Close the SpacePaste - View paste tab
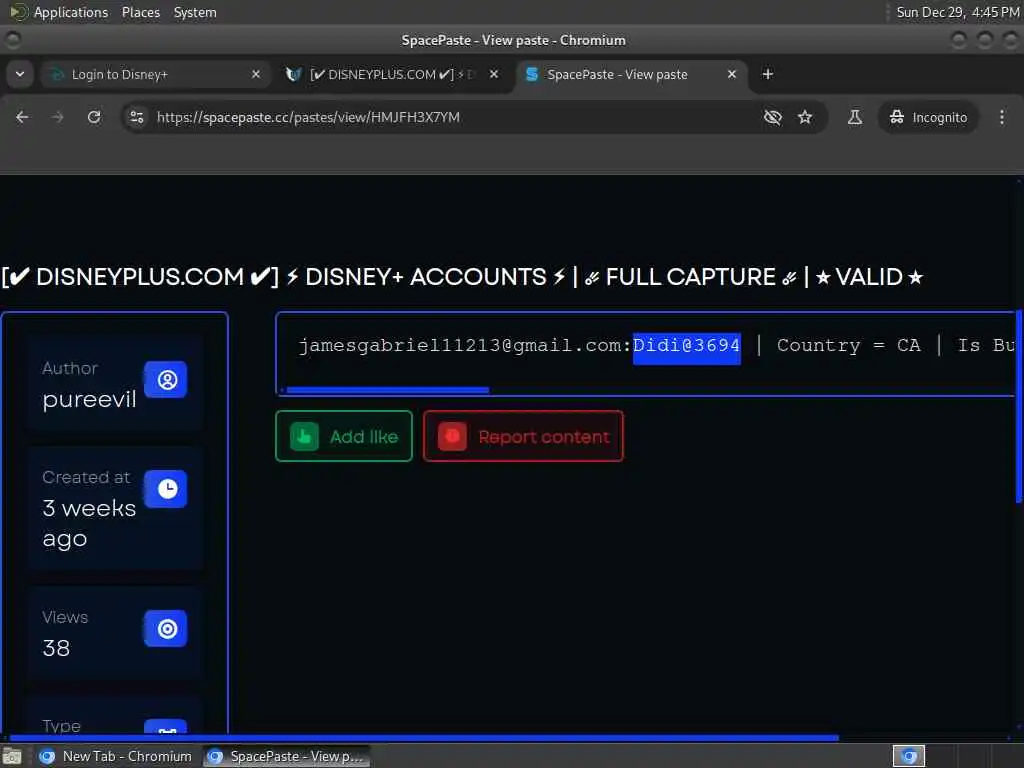Image resolution: width=1024 pixels, height=768 pixels. pos(731,74)
